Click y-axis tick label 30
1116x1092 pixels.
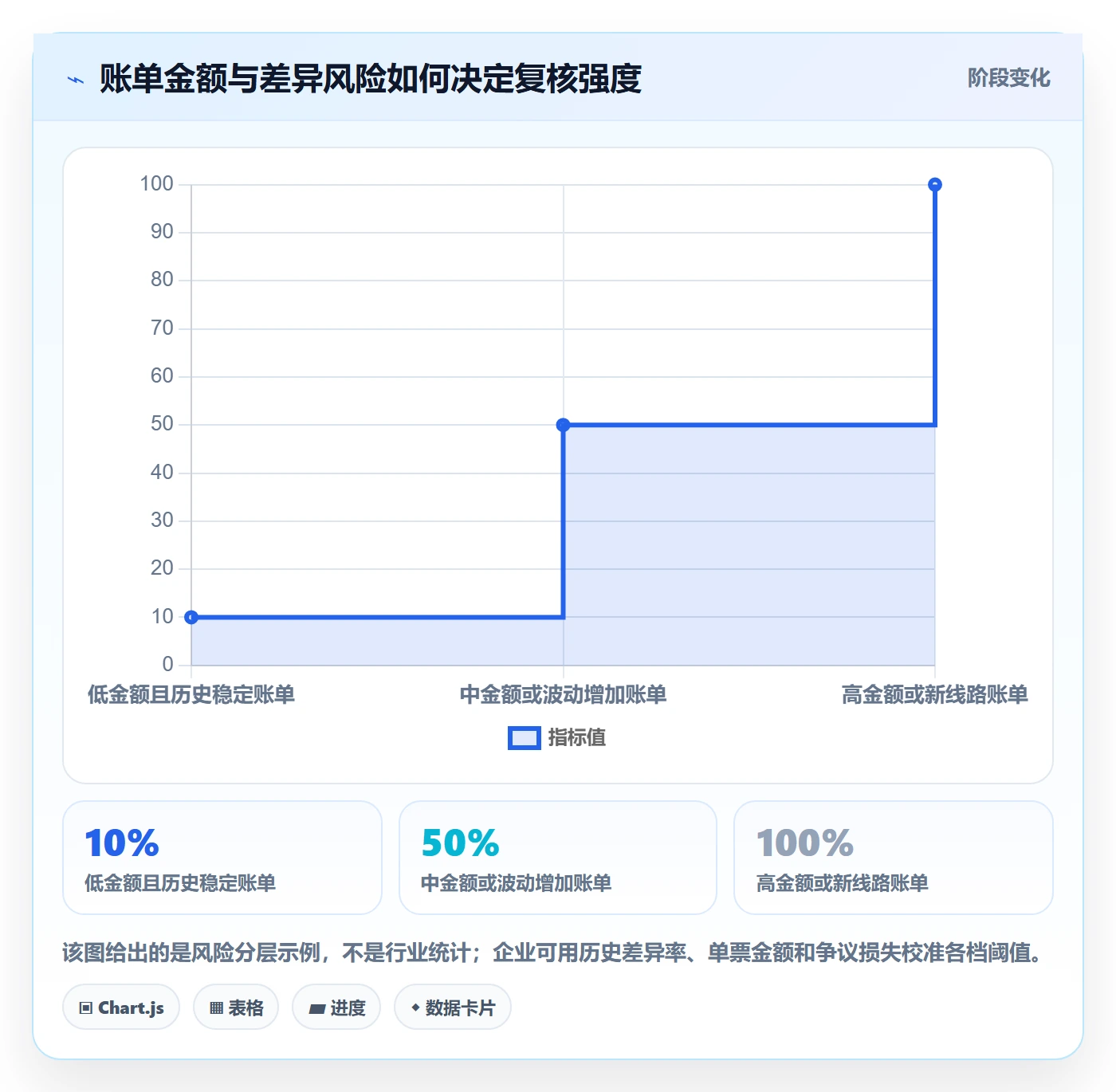(x=162, y=520)
